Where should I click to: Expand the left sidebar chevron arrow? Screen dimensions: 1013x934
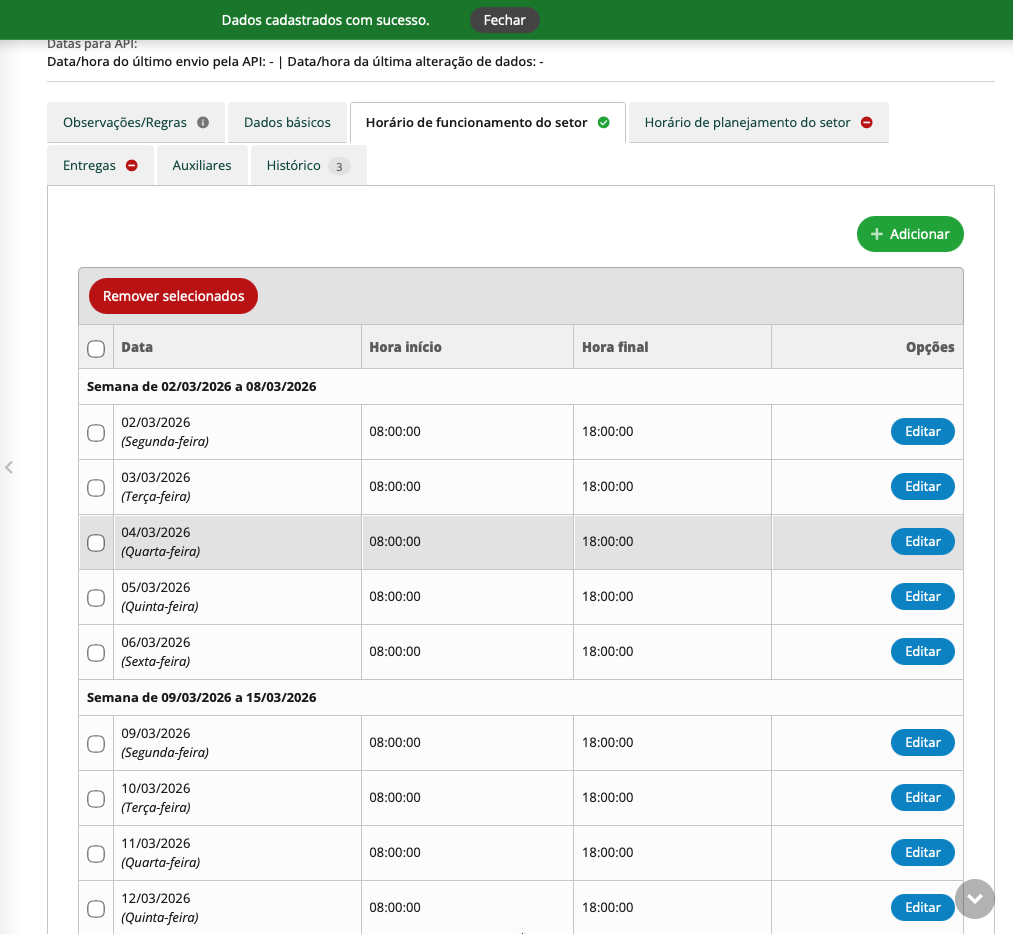pos(9,467)
